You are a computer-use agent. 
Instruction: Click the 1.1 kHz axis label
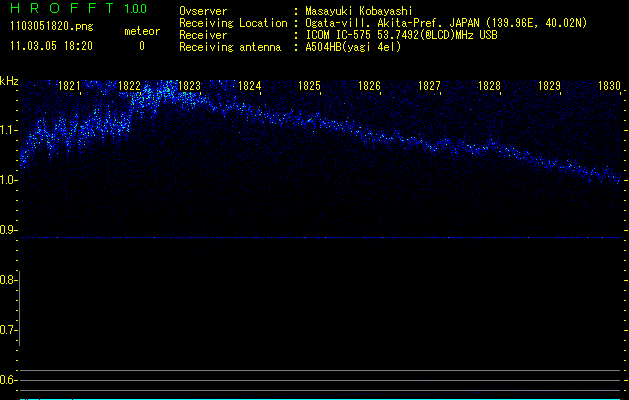point(9,130)
